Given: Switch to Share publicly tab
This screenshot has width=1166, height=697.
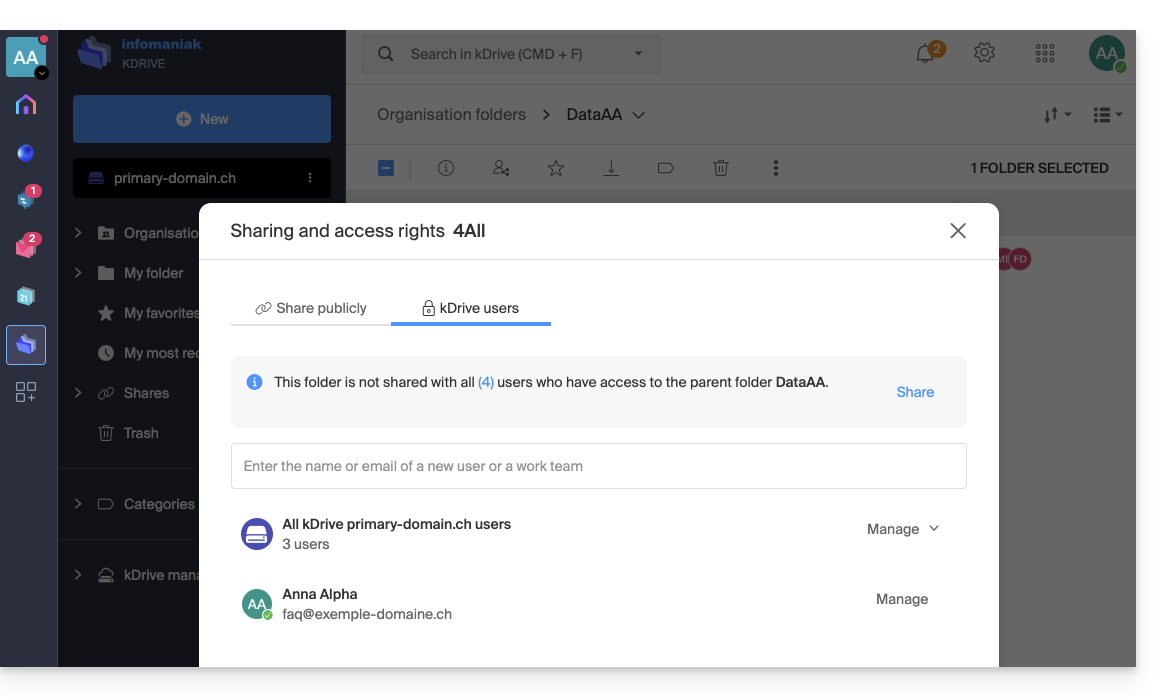Looking at the screenshot, I should click(311, 308).
